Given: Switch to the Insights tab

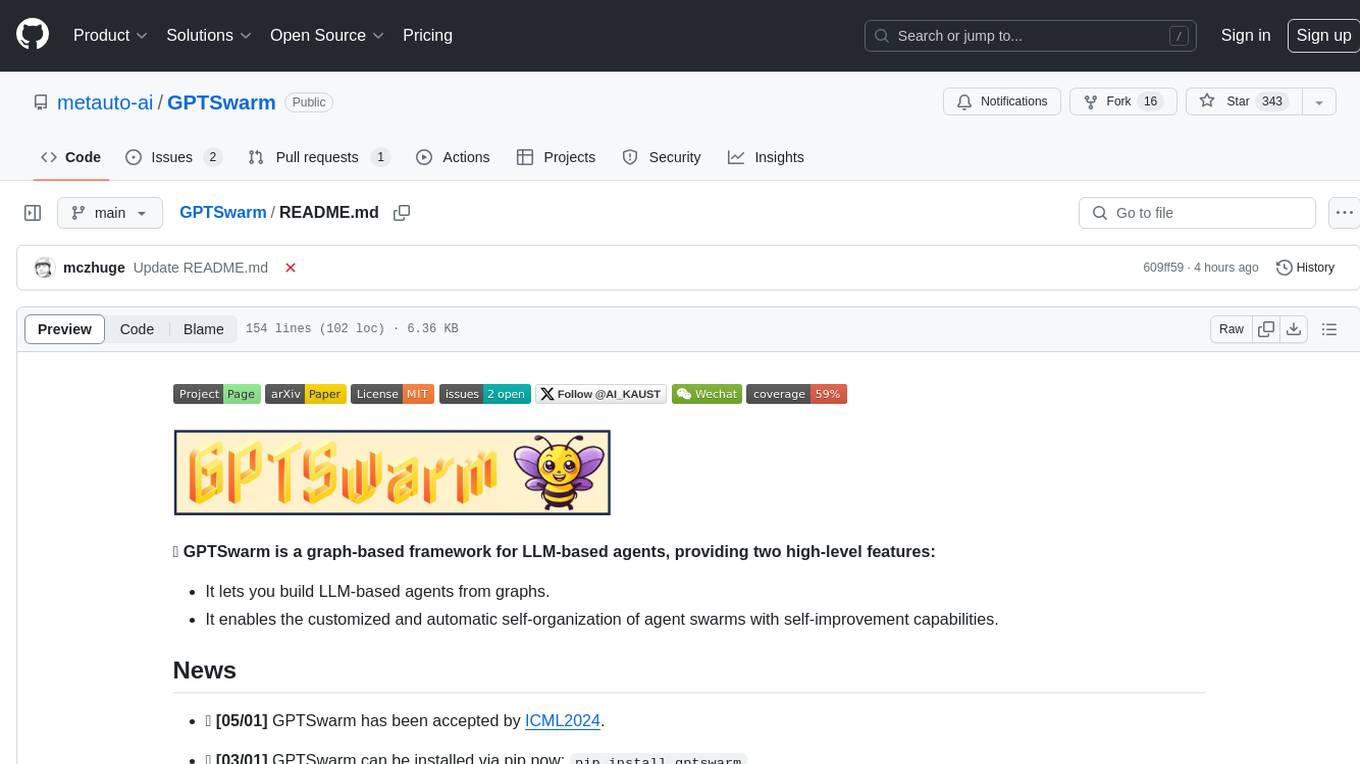Looking at the screenshot, I should [766, 157].
